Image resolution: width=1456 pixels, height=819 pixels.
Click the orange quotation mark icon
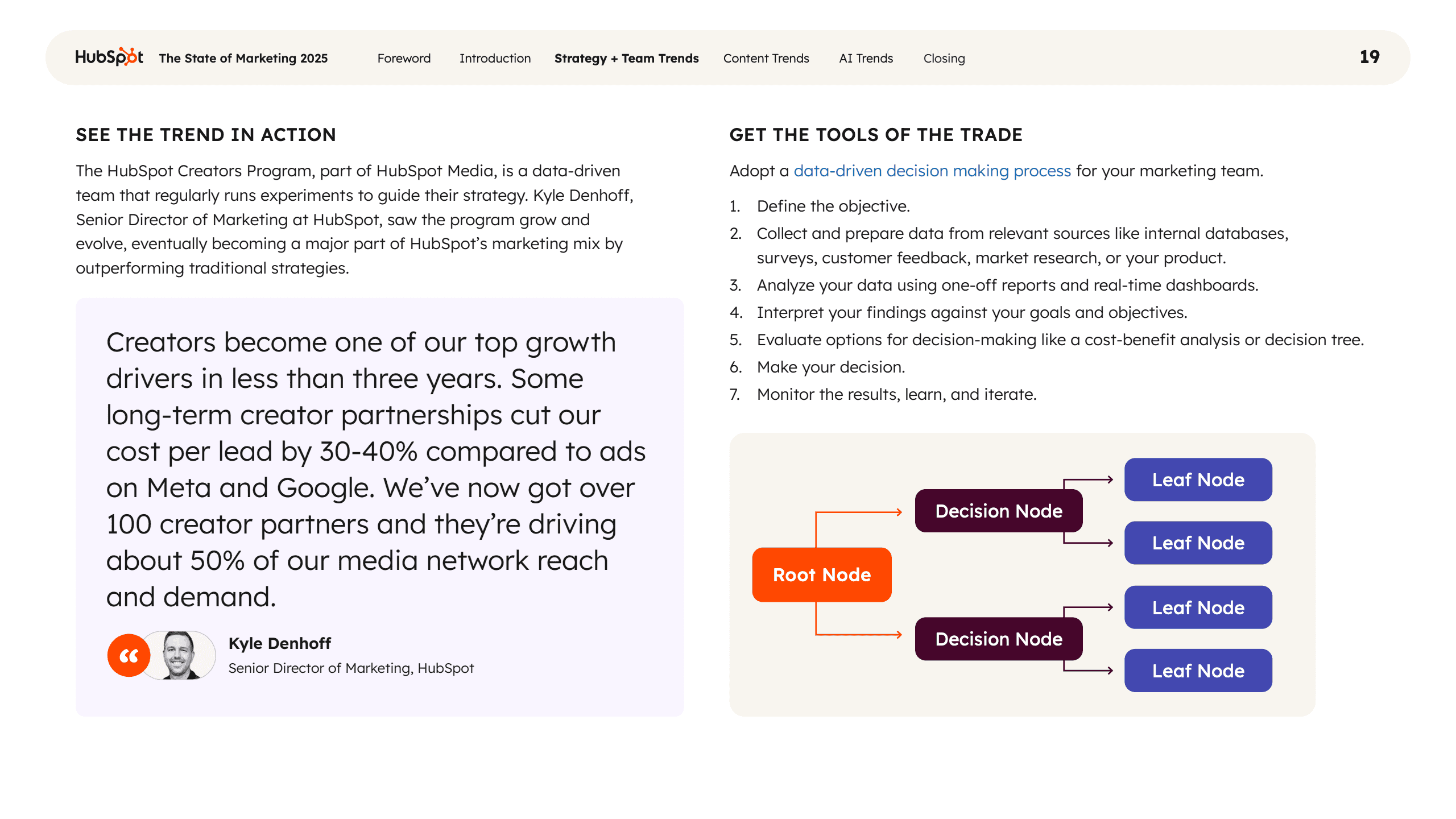coord(129,655)
